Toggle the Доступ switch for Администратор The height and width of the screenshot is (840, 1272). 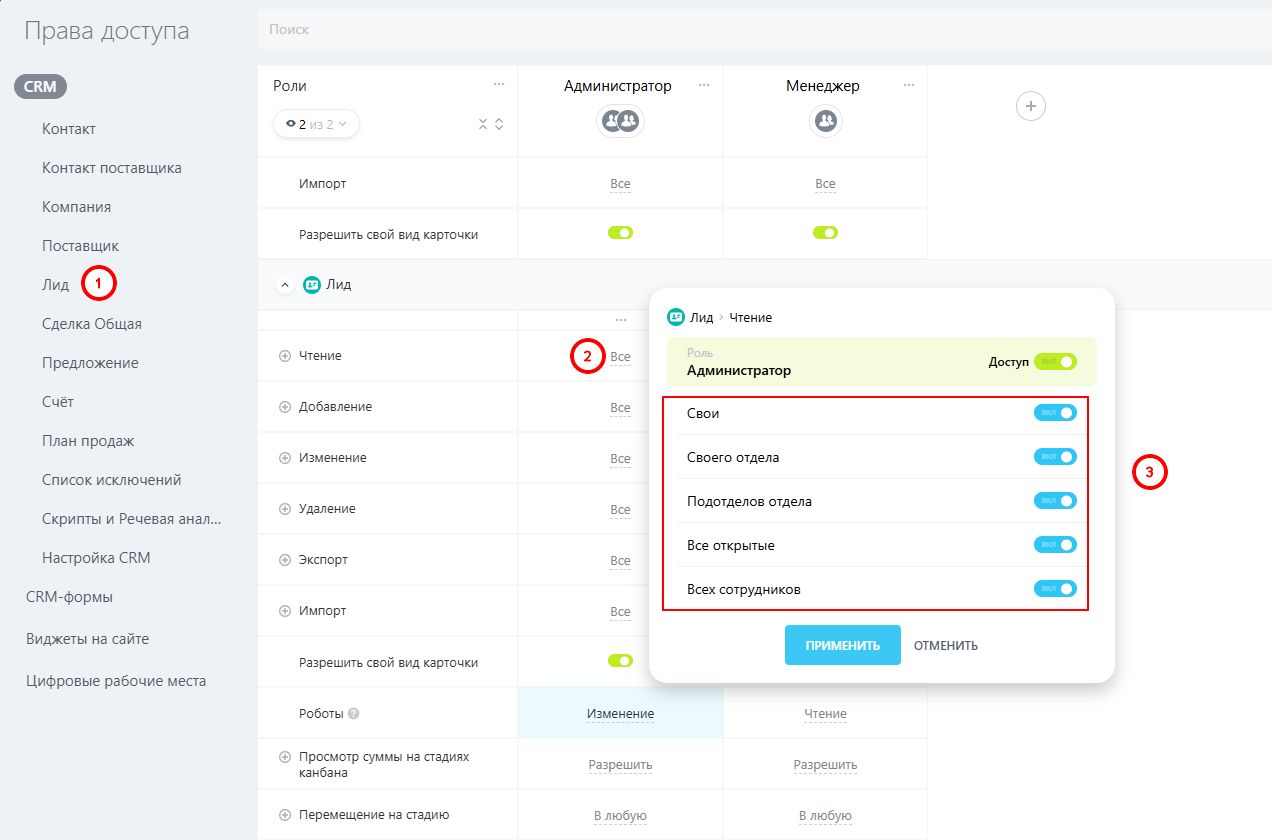tap(1055, 362)
